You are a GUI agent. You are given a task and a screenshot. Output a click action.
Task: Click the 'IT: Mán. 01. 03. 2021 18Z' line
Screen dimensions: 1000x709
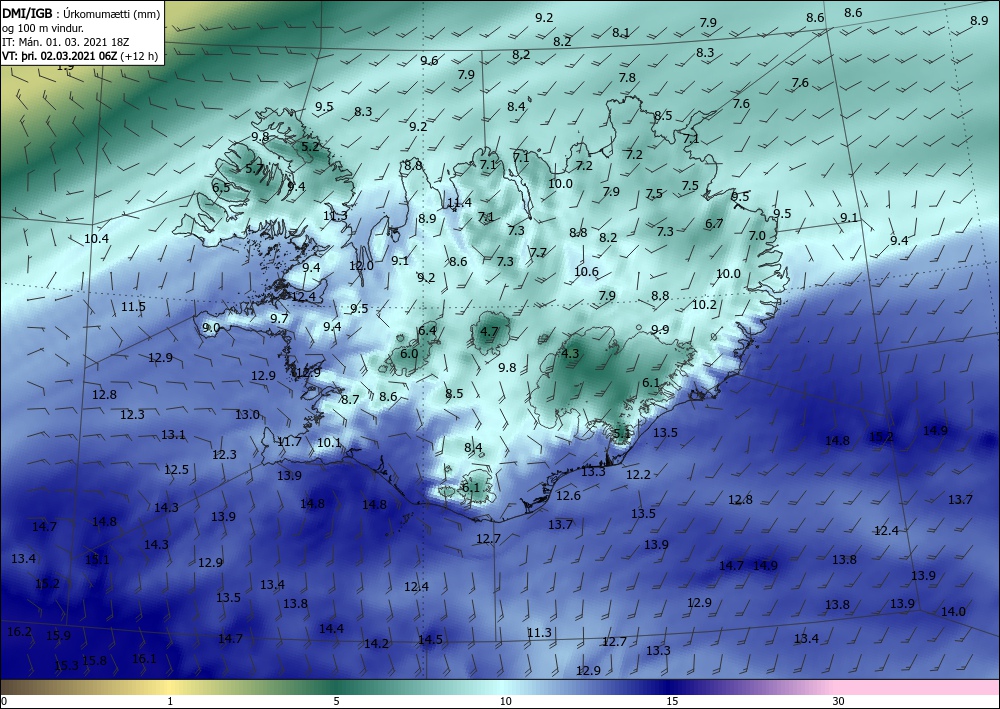click(x=66, y=42)
